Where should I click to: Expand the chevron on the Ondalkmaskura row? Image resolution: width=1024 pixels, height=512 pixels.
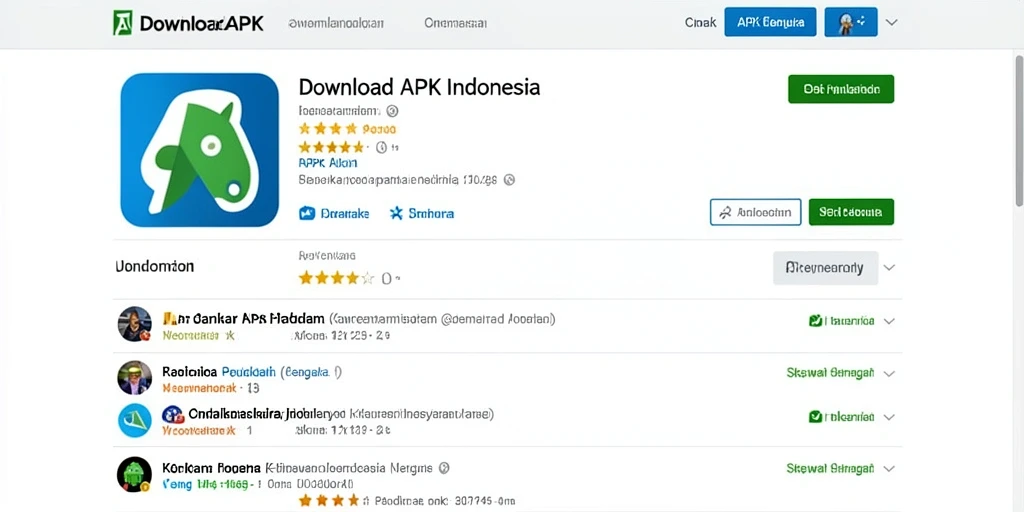889,417
